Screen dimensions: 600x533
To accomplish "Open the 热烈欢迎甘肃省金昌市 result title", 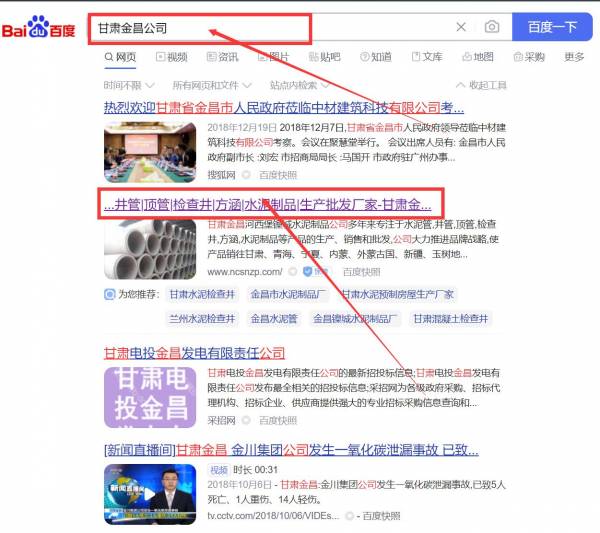I will (x=283, y=107).
